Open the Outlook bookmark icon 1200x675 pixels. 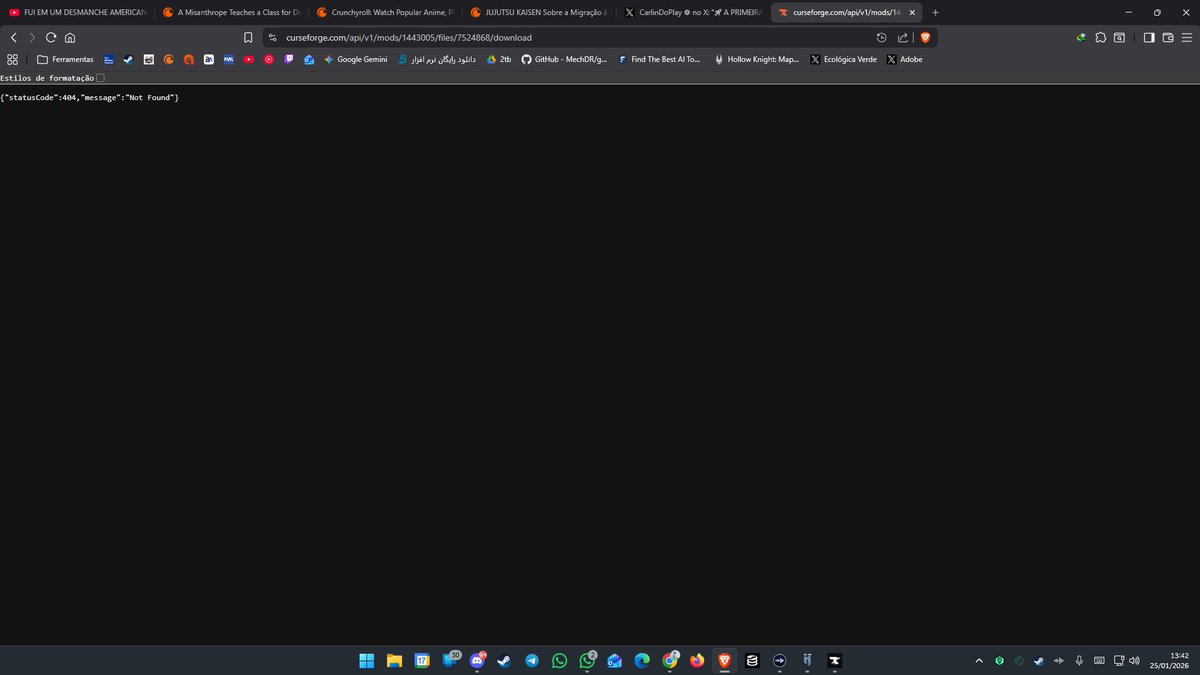(x=309, y=59)
